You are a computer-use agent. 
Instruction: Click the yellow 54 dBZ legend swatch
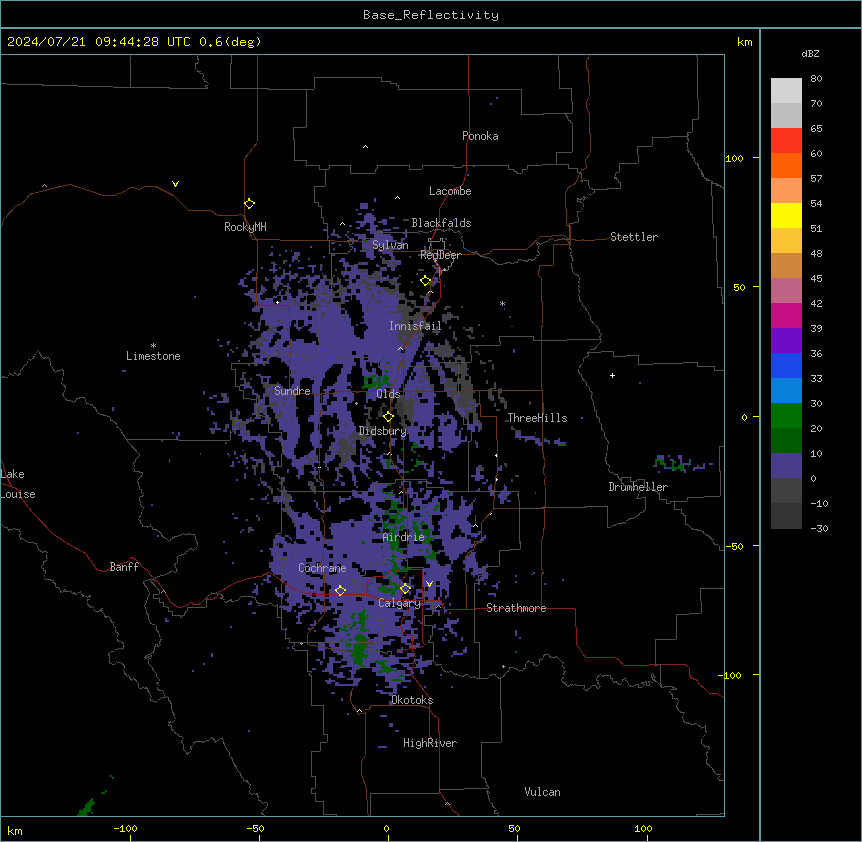coord(786,215)
